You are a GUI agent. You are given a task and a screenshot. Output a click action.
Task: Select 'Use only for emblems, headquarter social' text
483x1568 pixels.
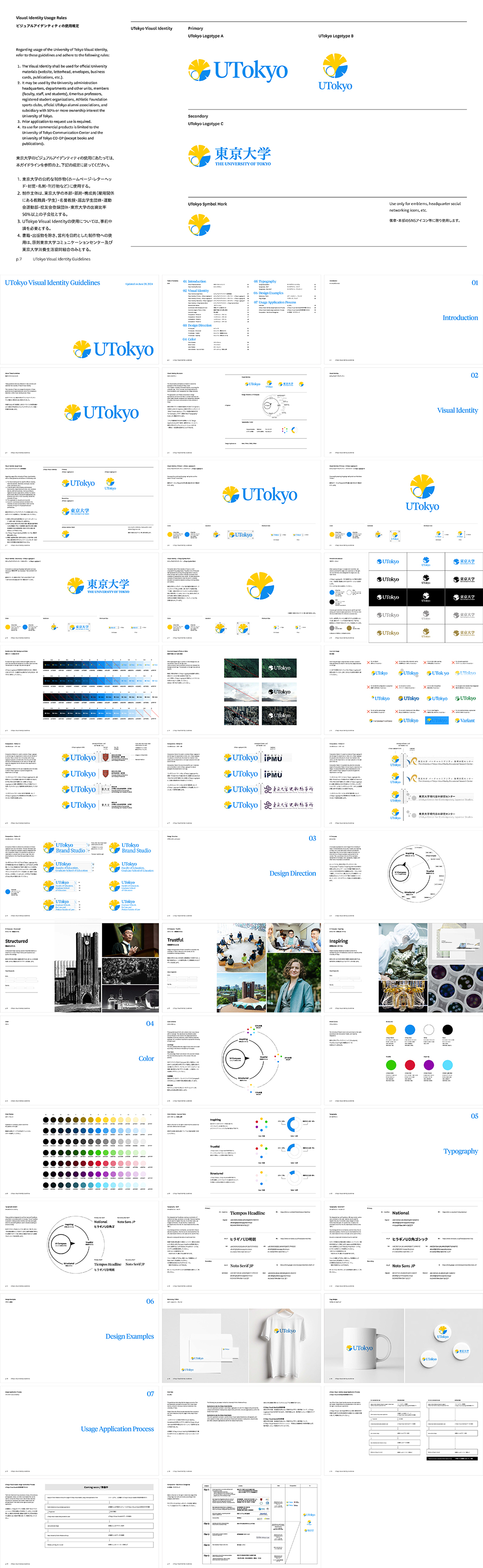pyautogui.click(x=425, y=204)
